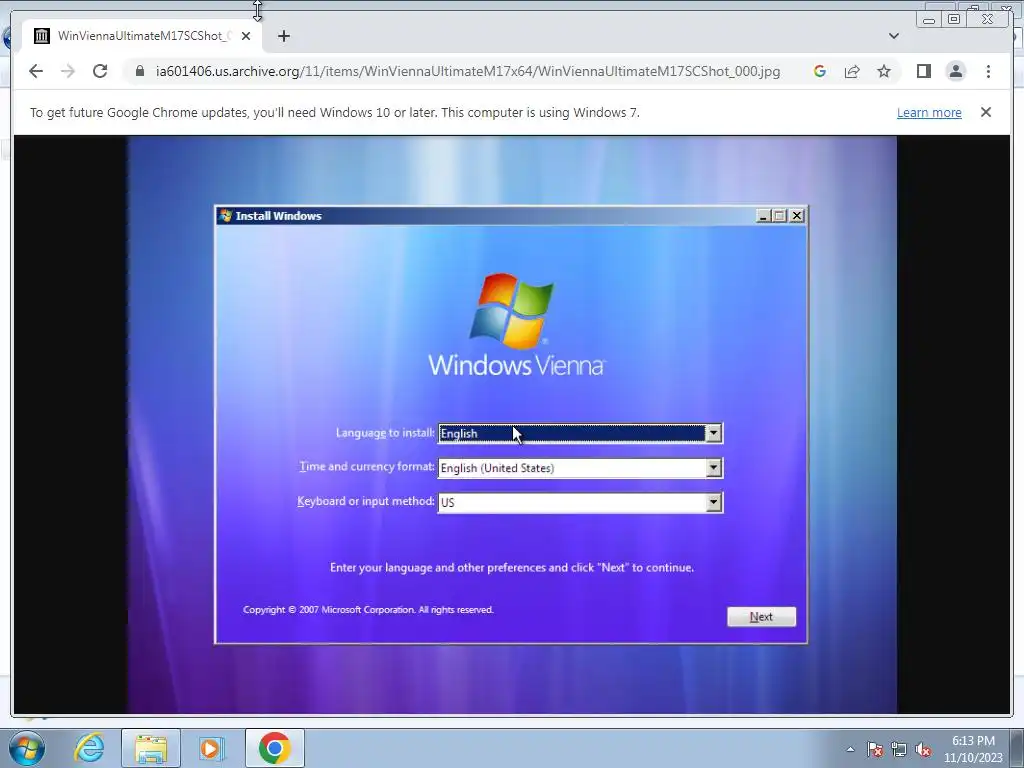Bookmark this page with the star icon

[x=884, y=71]
